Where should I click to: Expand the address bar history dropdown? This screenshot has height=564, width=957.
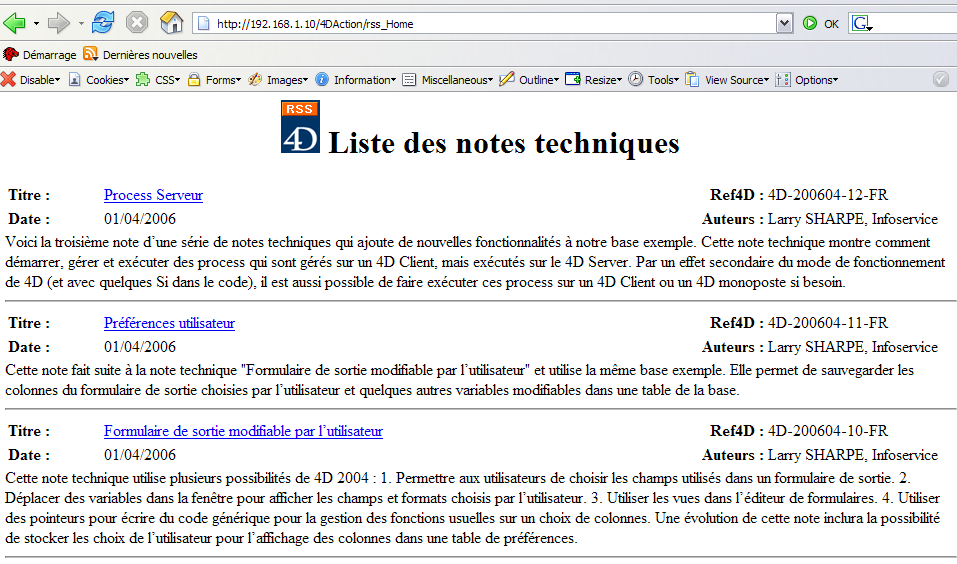tap(785, 23)
